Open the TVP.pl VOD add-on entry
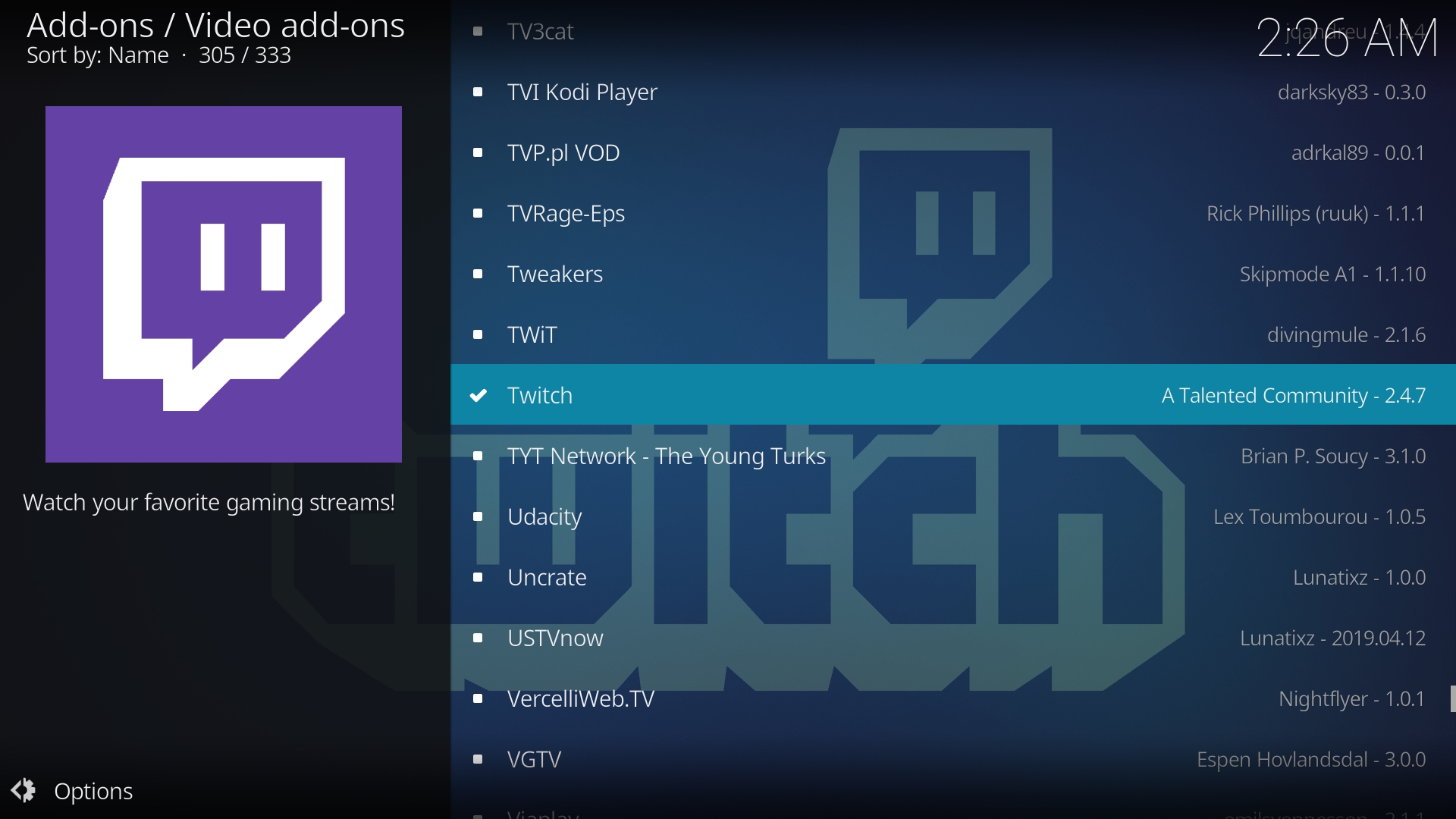This screenshot has height=819, width=1456. (x=563, y=153)
